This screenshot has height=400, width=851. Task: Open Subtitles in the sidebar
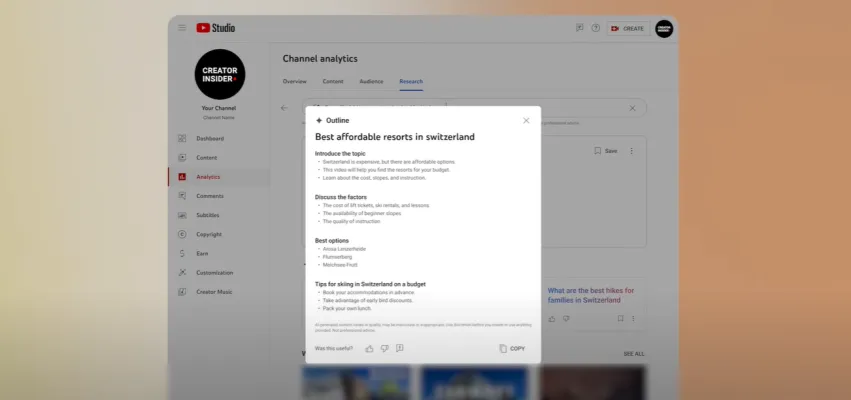(x=208, y=215)
